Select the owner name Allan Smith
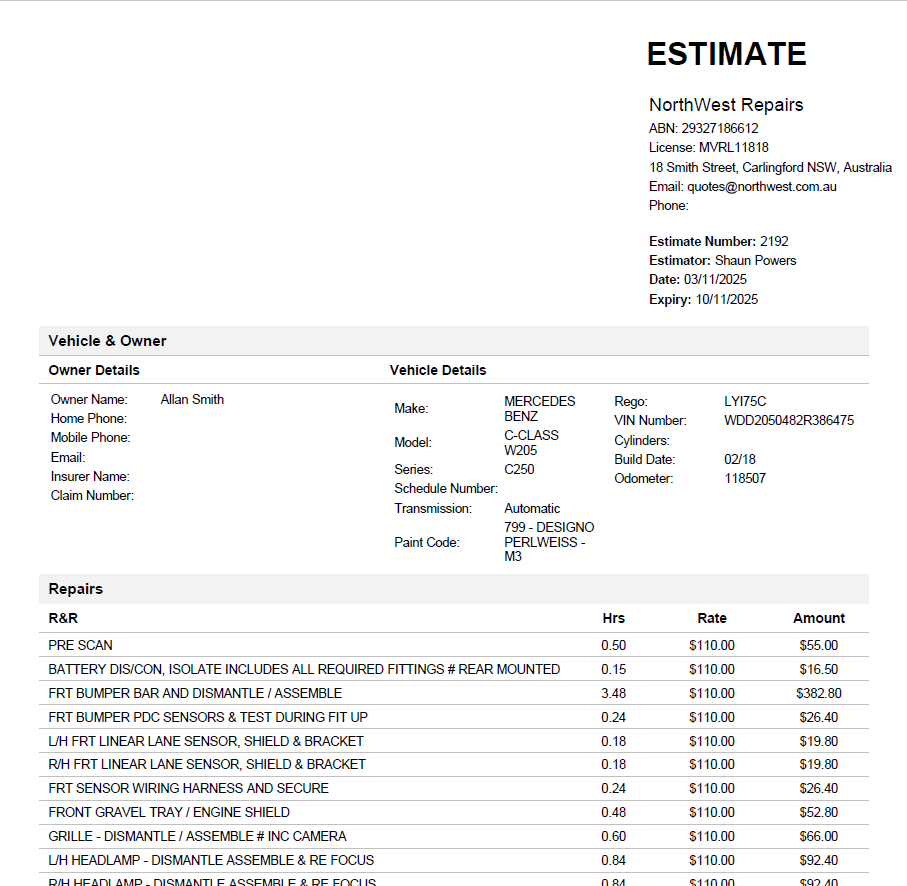This screenshot has width=907, height=886. point(192,399)
